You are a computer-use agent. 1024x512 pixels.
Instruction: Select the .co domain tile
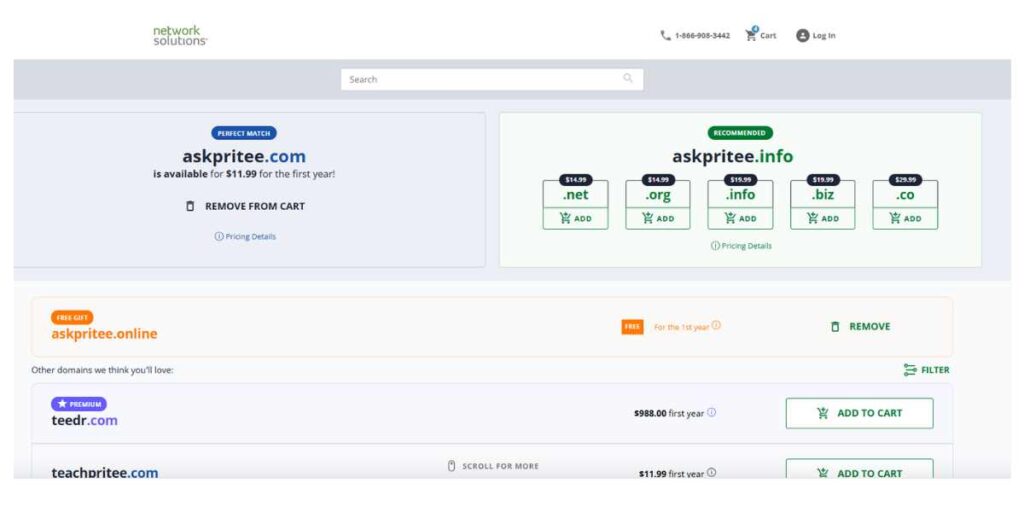tap(905, 195)
